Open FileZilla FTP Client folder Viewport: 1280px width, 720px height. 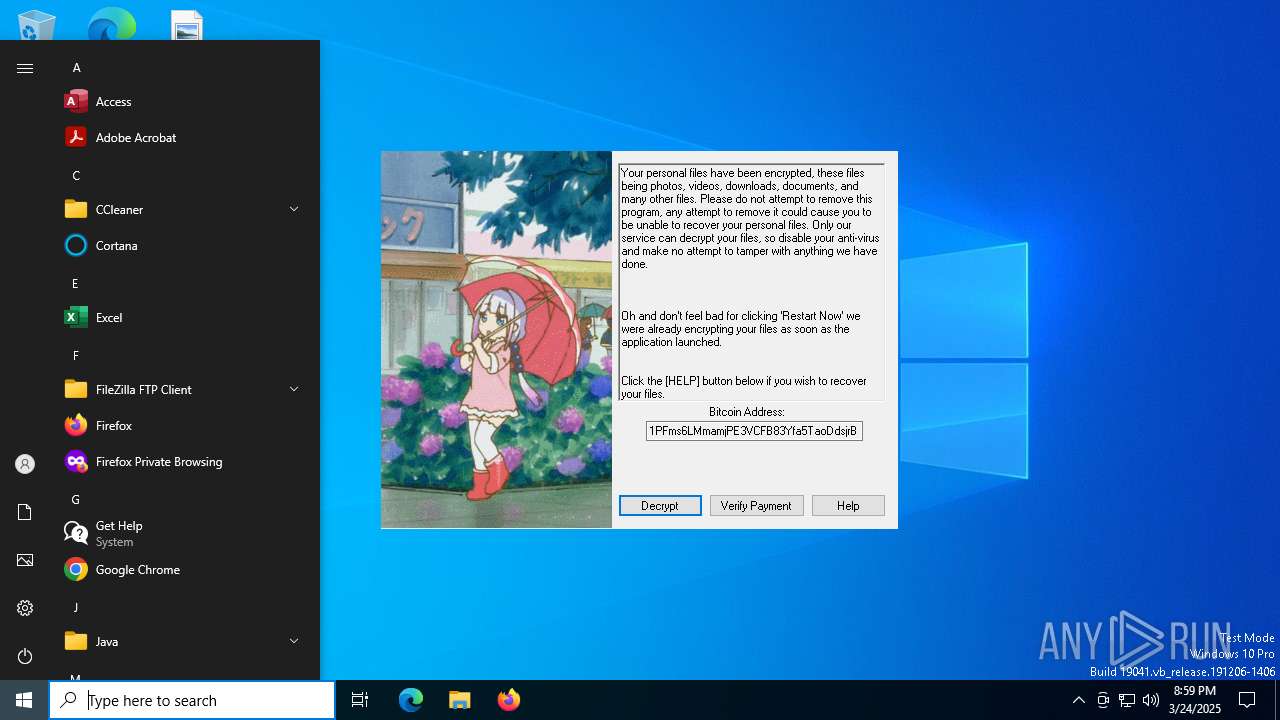point(184,389)
